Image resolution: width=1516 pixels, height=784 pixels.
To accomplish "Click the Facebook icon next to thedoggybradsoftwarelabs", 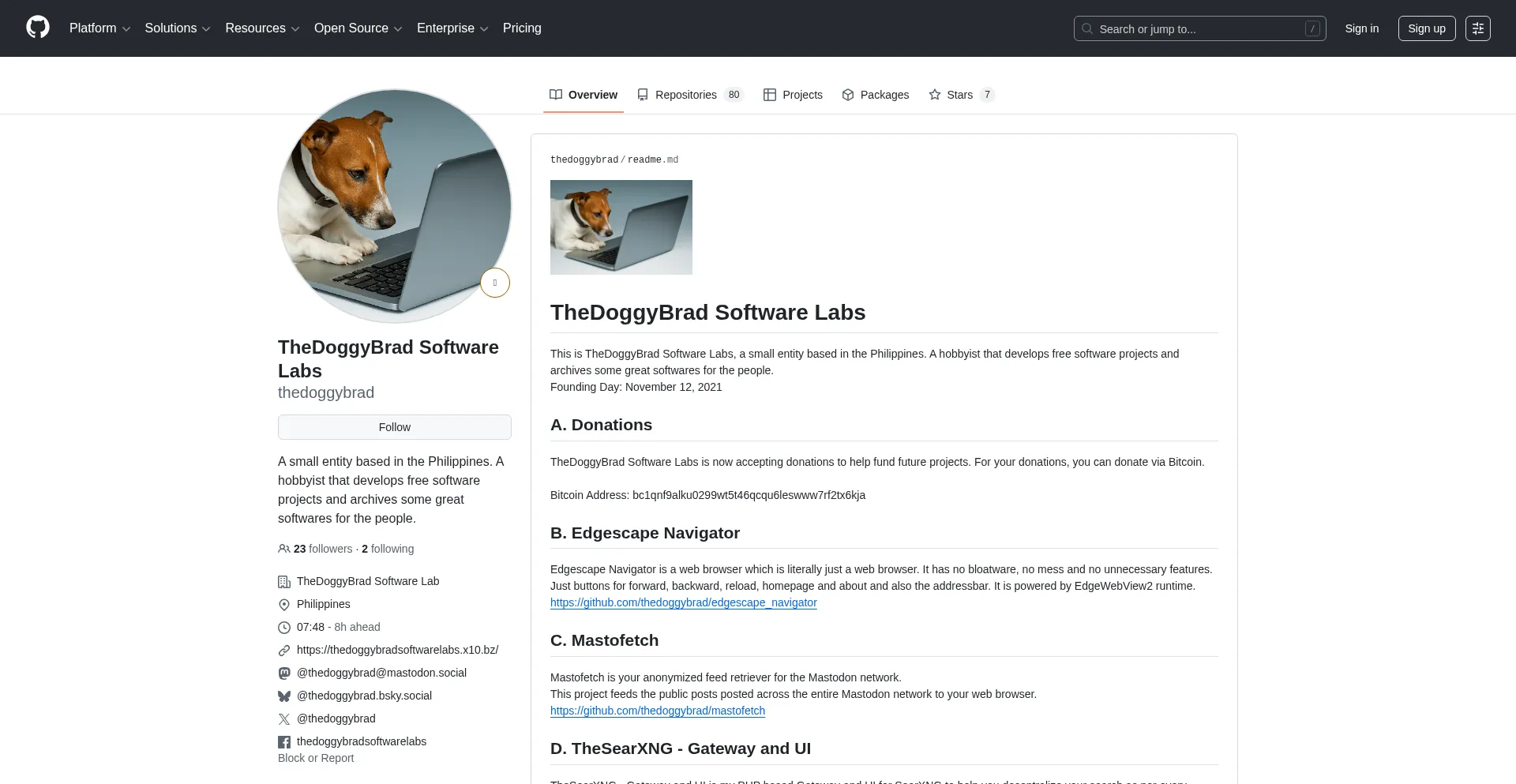I will tap(284, 741).
